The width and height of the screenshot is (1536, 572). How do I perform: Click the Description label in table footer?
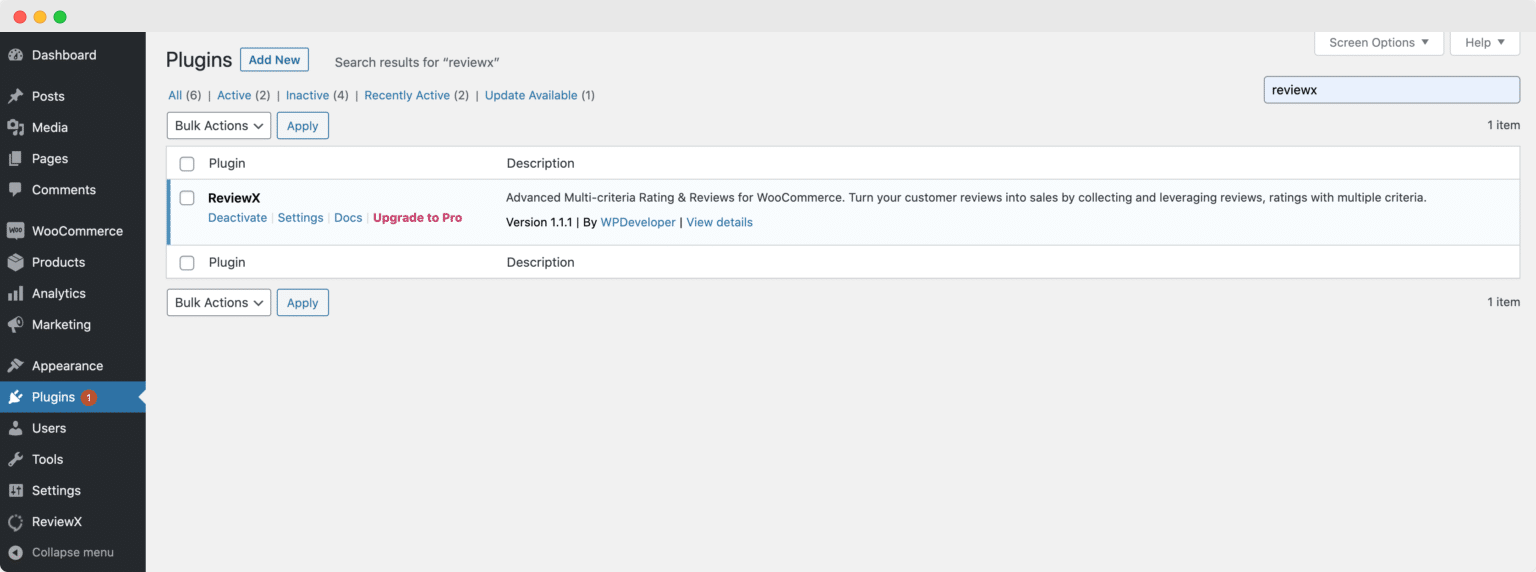(540, 262)
